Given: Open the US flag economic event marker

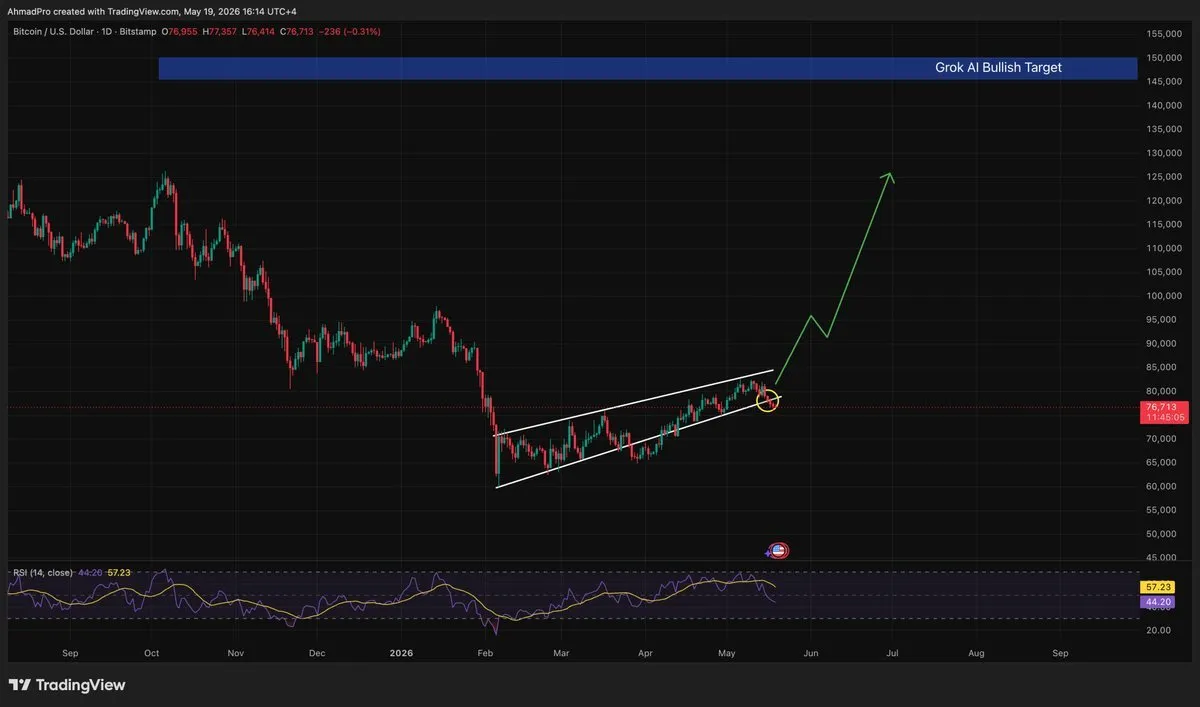Looking at the screenshot, I should [779, 550].
